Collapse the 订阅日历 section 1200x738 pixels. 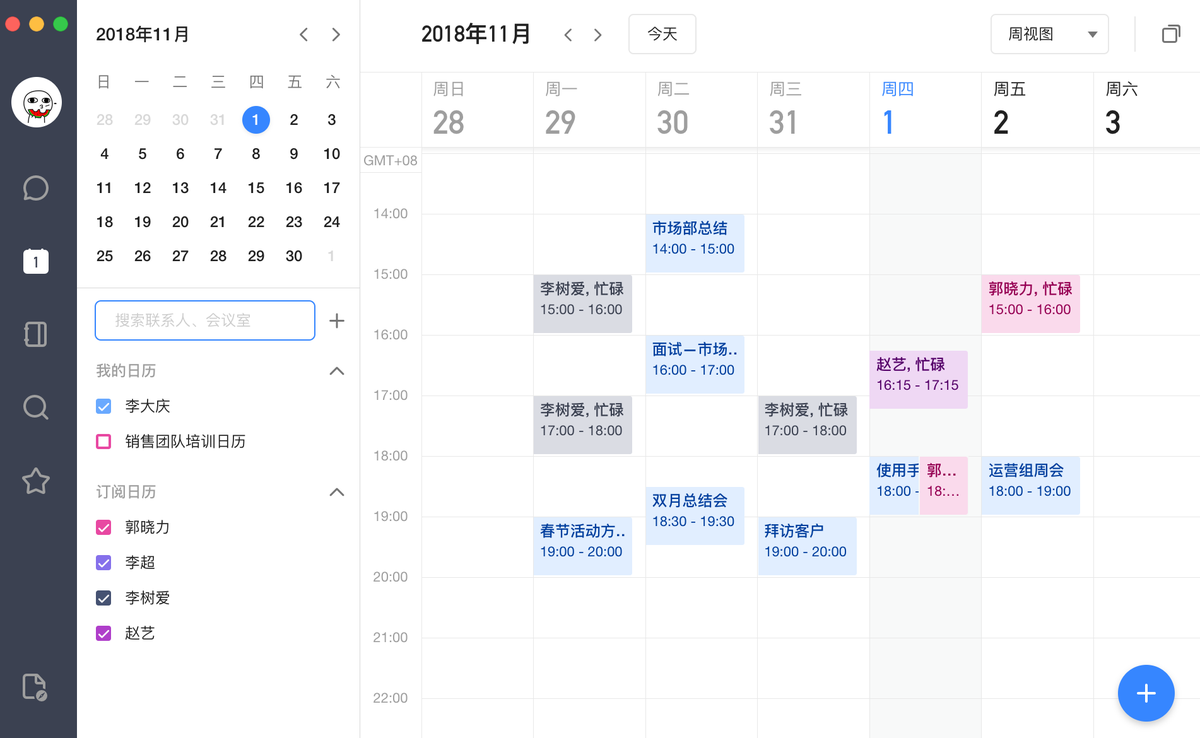tap(337, 492)
